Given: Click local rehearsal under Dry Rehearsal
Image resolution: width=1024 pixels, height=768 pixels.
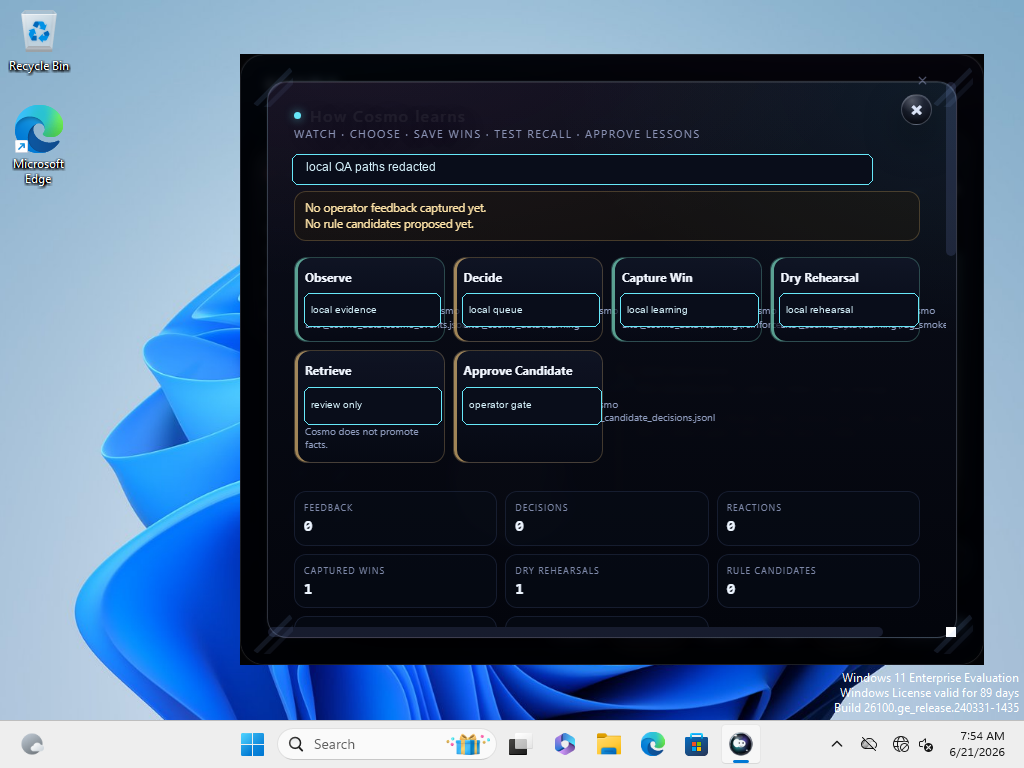Looking at the screenshot, I should coord(848,310).
